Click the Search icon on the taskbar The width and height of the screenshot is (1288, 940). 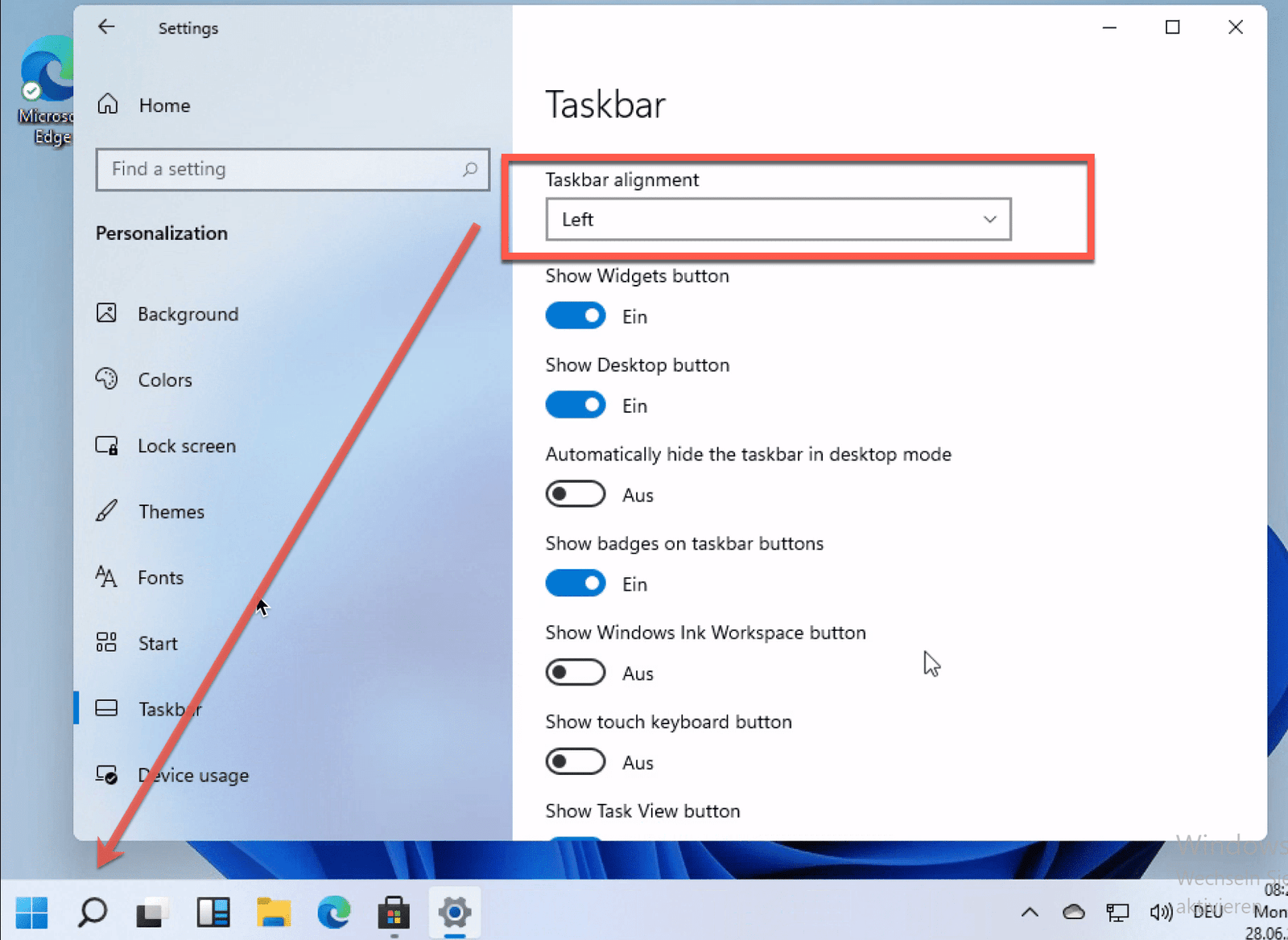coord(92,913)
